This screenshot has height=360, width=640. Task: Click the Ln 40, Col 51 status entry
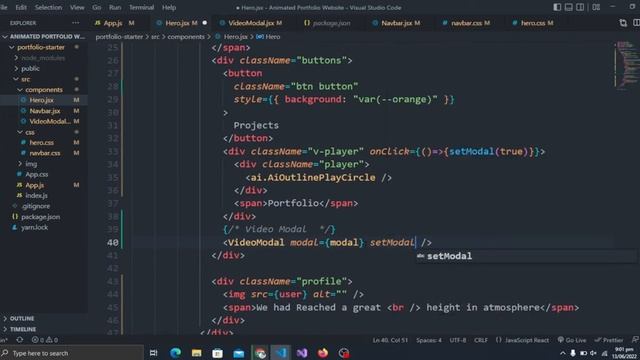point(390,340)
